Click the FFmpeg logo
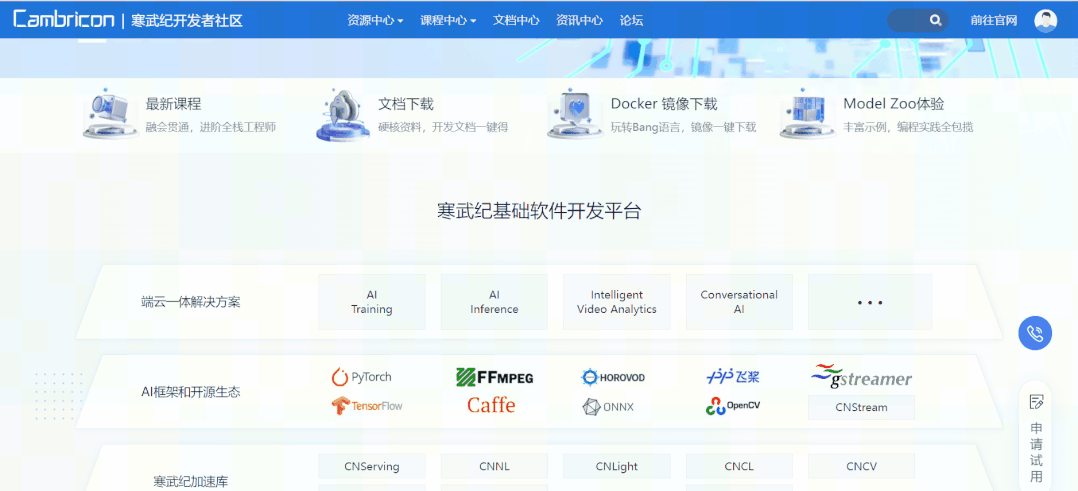1078x491 pixels. pyautogui.click(x=494, y=377)
